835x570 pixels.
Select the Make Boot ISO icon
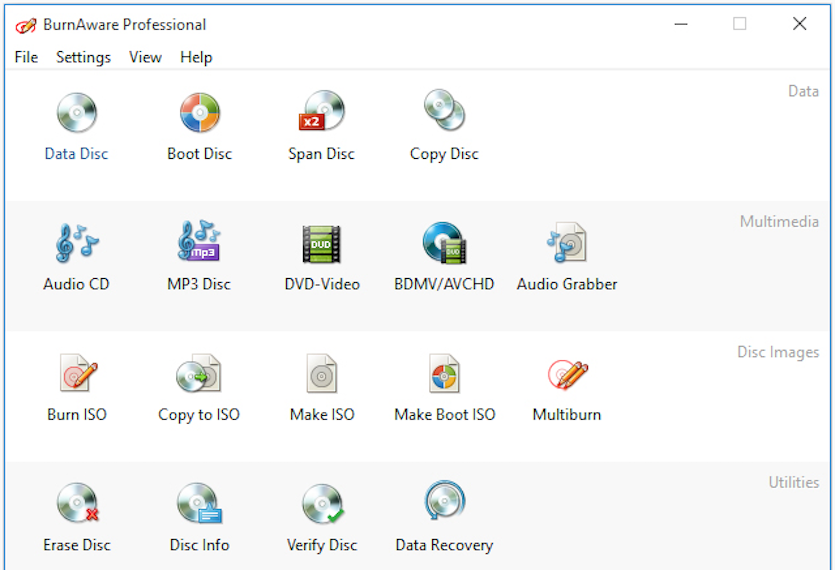click(x=444, y=373)
